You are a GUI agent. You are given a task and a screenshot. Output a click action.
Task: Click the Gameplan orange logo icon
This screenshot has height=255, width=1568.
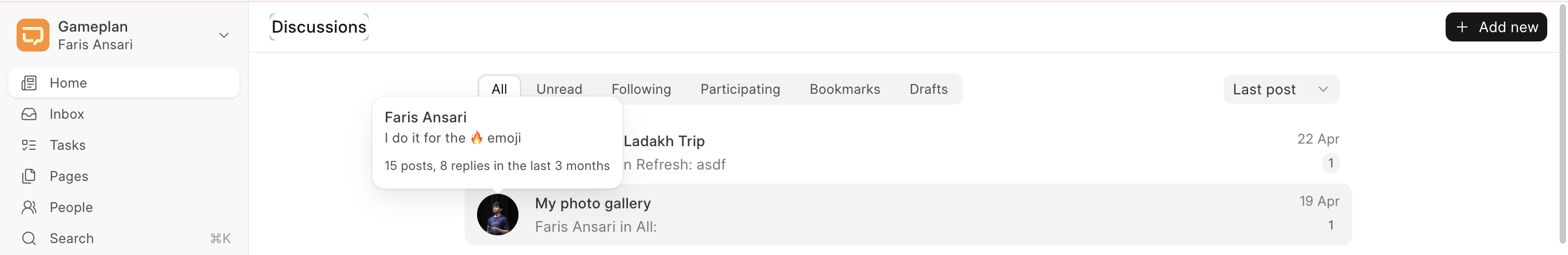click(33, 35)
